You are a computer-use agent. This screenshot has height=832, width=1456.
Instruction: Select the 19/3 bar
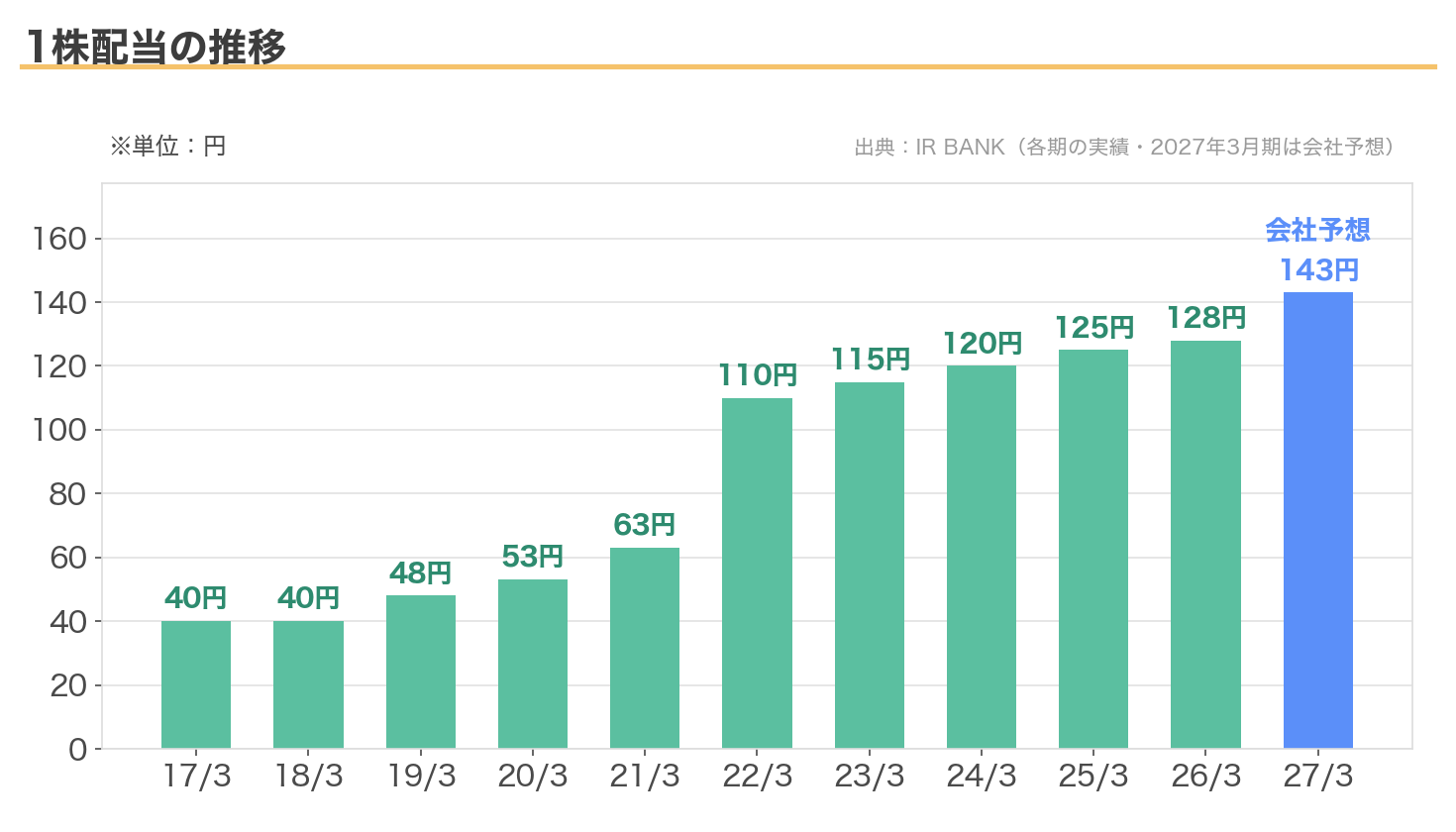(x=421, y=672)
